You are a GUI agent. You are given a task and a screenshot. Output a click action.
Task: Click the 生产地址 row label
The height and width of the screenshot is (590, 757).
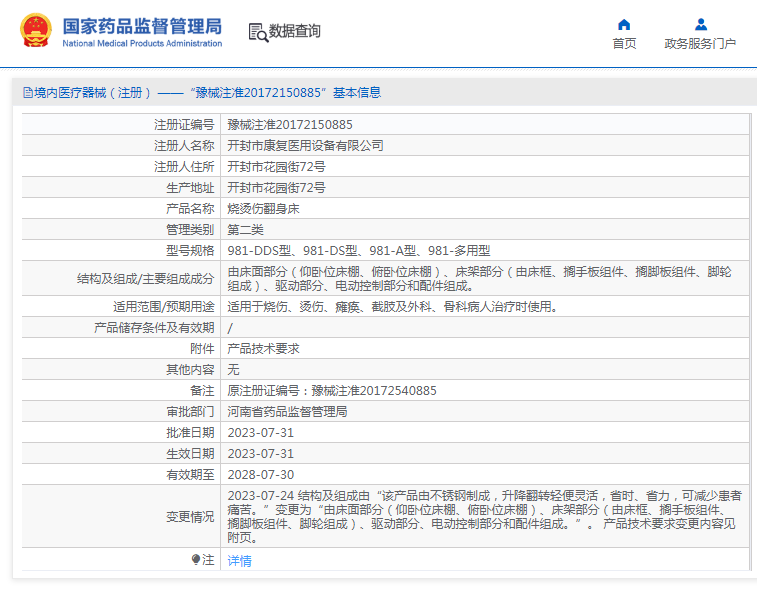pyautogui.click(x=190, y=188)
